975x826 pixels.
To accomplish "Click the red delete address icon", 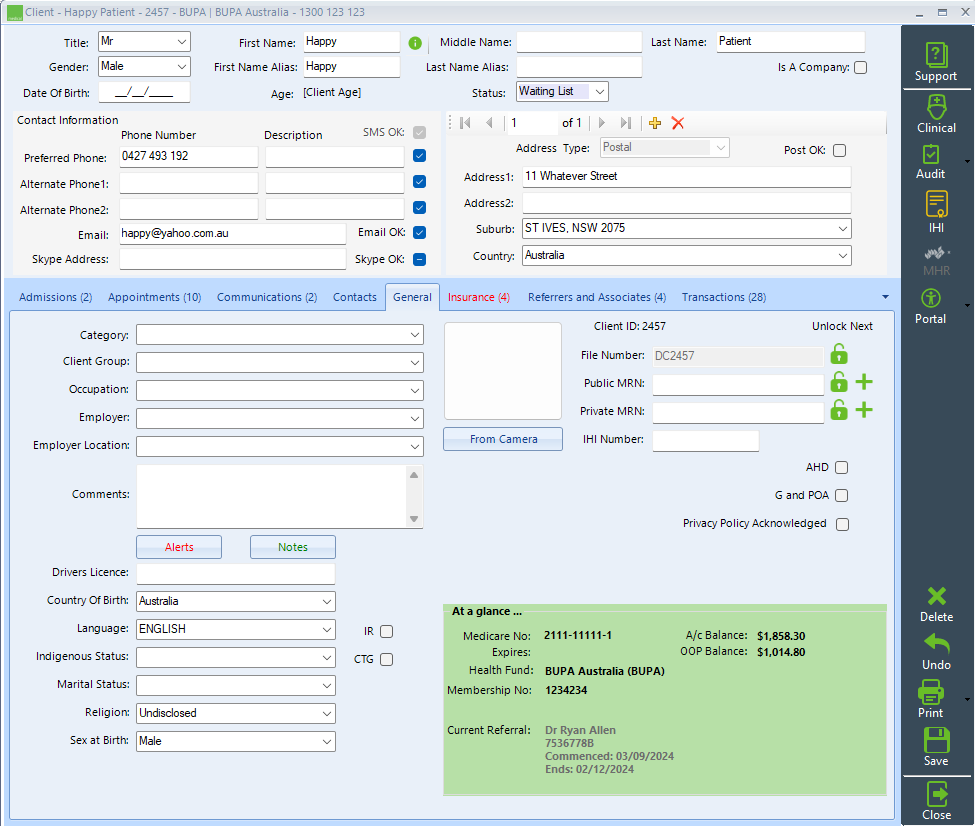I will click(x=678, y=123).
